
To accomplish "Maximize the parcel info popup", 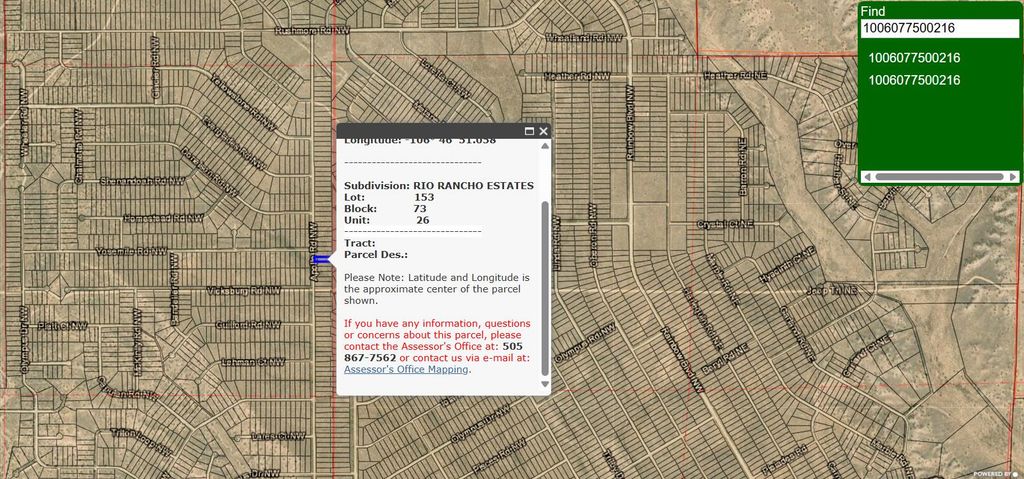I will coord(530,131).
